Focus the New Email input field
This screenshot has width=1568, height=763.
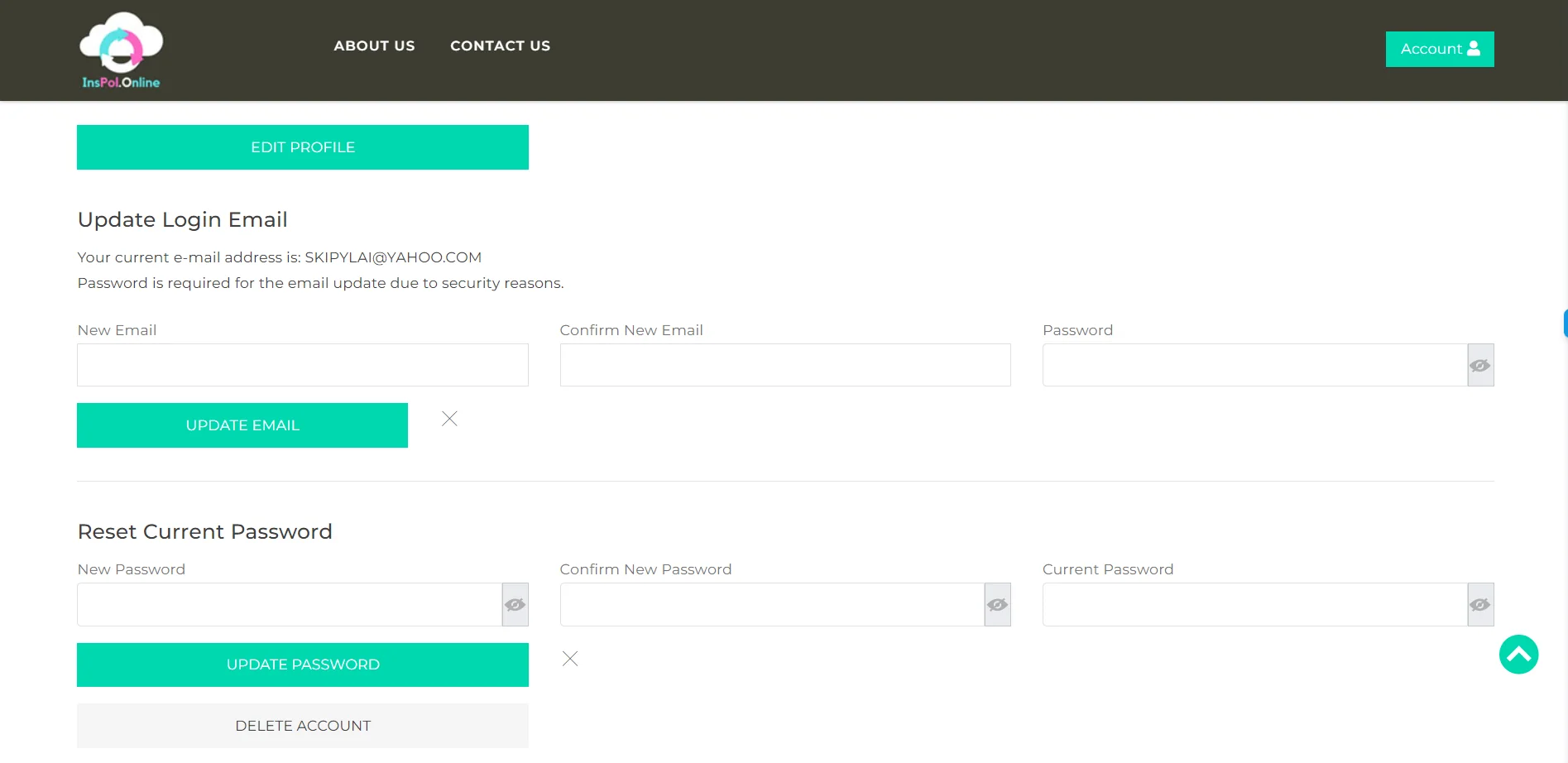point(303,365)
